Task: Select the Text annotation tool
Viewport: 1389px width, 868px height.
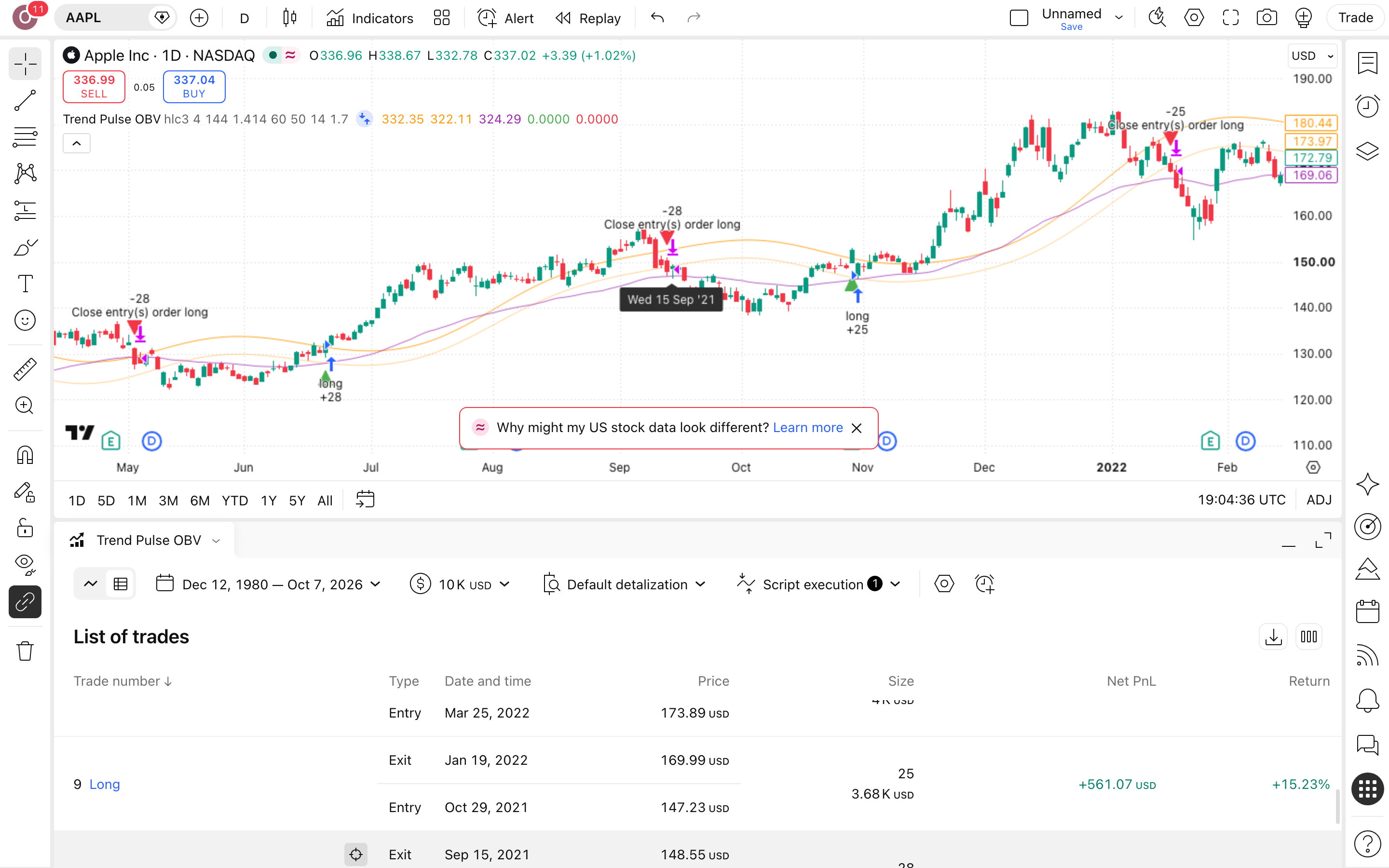Action: pyautogui.click(x=25, y=284)
